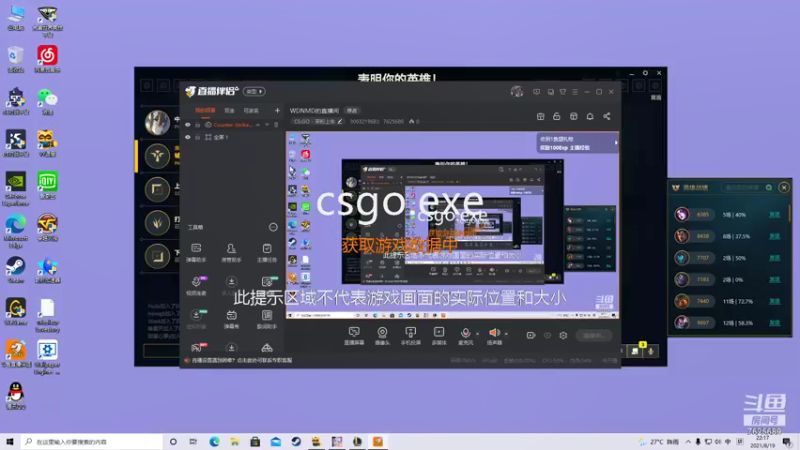Open the user avatar in the title bar
The width and height of the screenshot is (800, 450).
(x=517, y=91)
